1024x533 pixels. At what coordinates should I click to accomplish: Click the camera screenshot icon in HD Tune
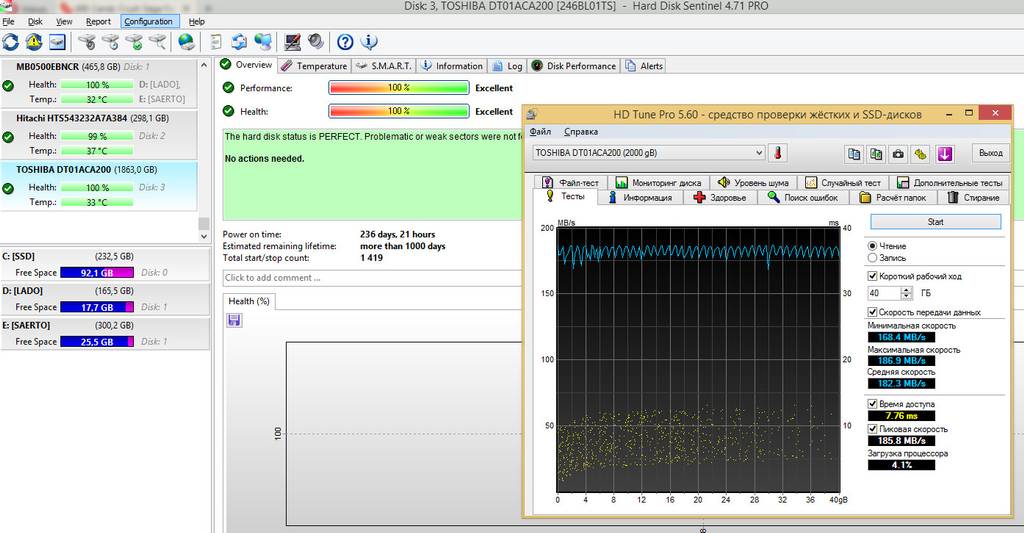point(898,153)
